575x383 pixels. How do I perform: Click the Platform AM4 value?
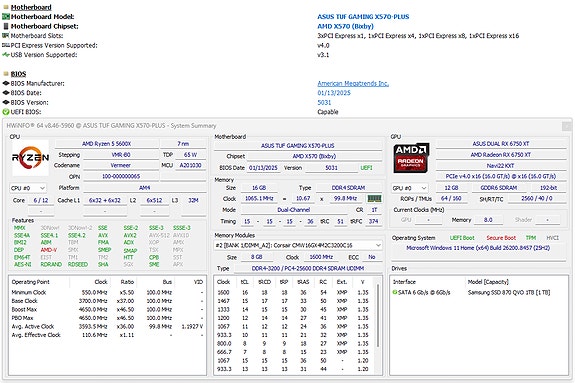pos(144,188)
